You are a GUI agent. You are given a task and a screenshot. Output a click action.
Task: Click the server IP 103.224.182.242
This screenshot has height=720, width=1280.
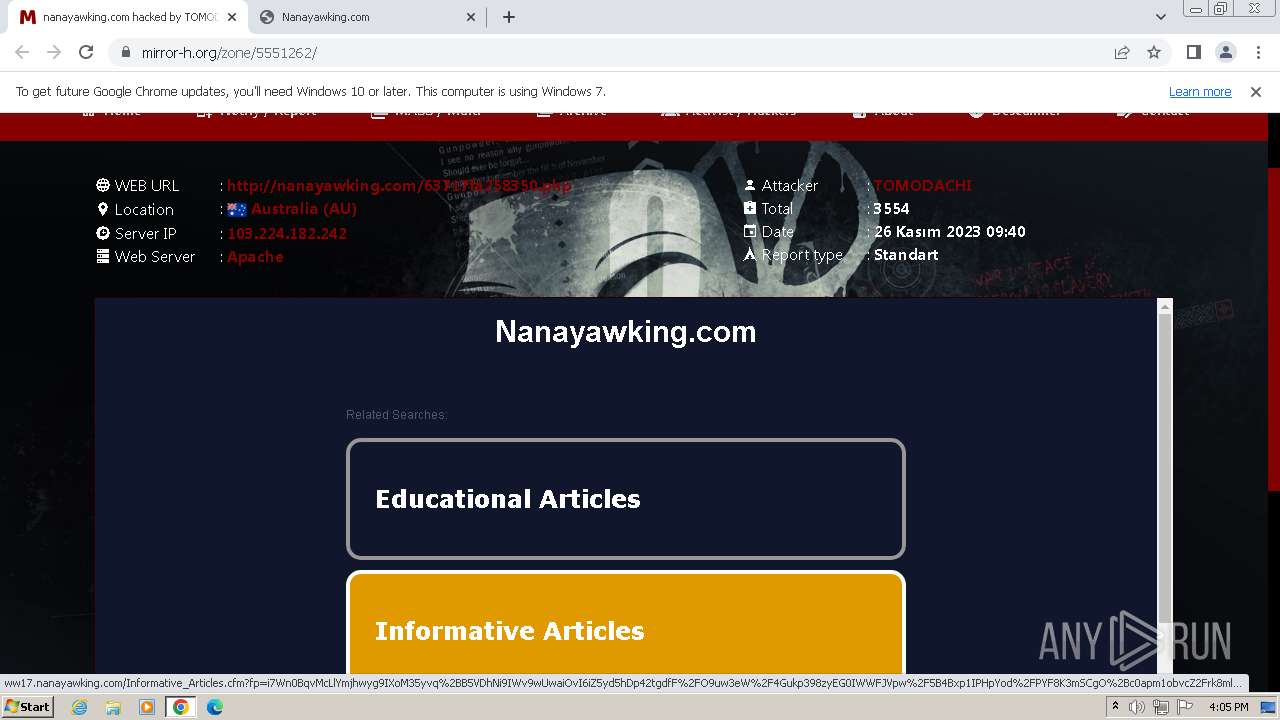pyautogui.click(x=287, y=233)
